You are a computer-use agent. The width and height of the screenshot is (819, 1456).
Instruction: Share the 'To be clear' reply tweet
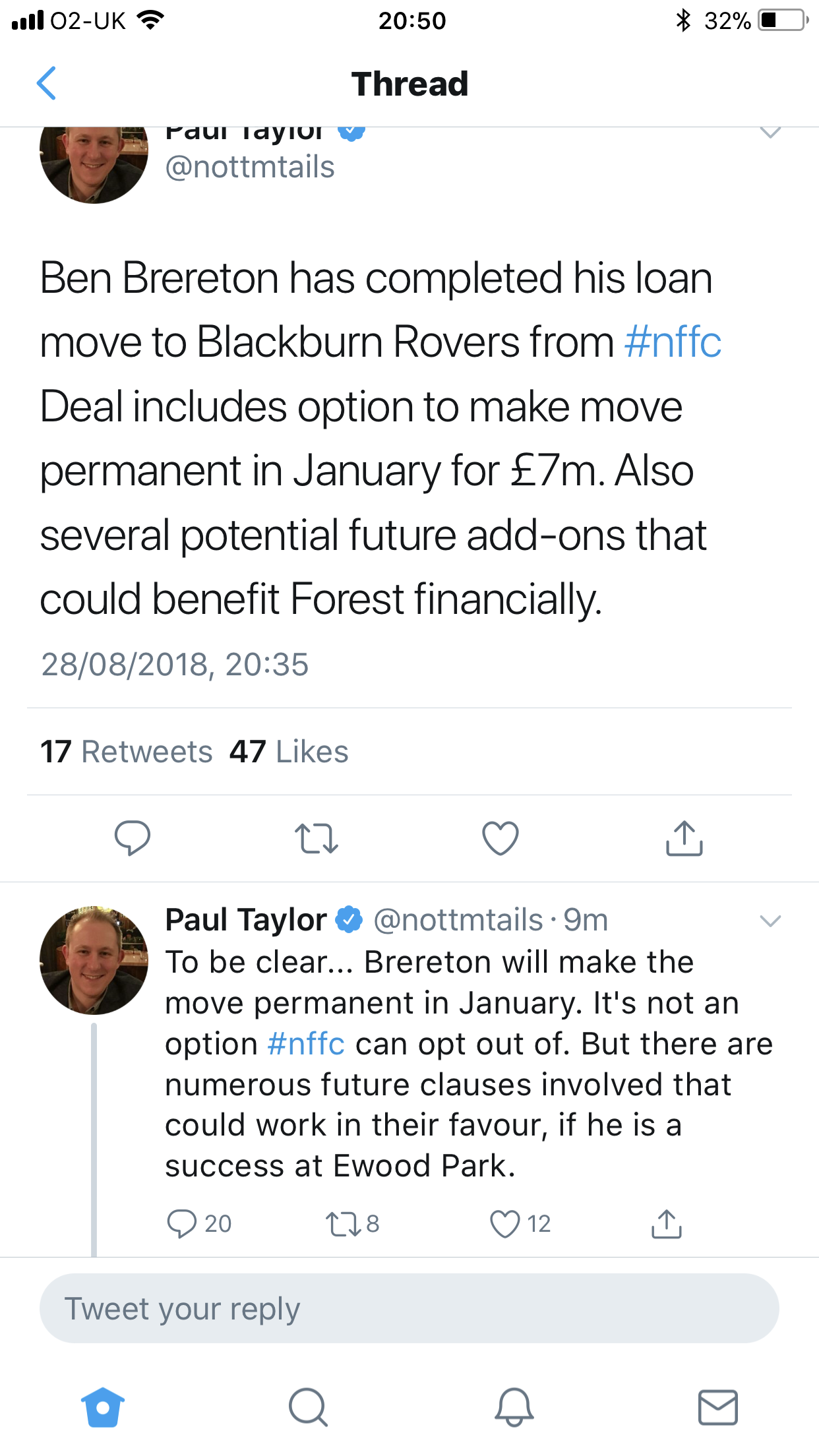point(667,1224)
